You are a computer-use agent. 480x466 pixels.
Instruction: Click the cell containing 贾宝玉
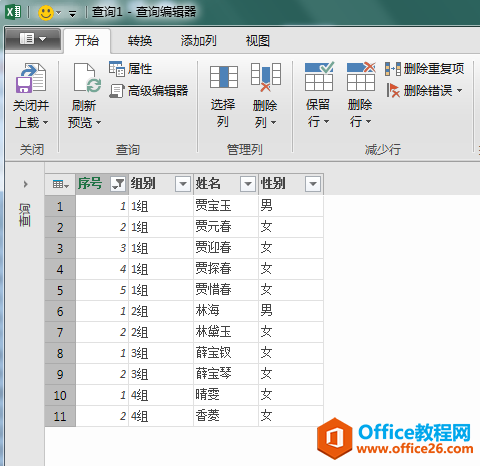(x=226, y=206)
